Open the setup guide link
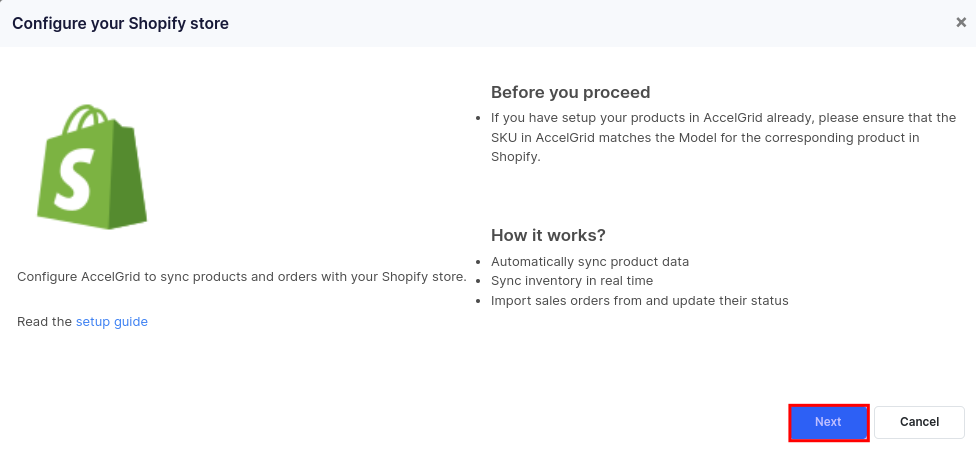The image size is (976, 457). [x=112, y=322]
